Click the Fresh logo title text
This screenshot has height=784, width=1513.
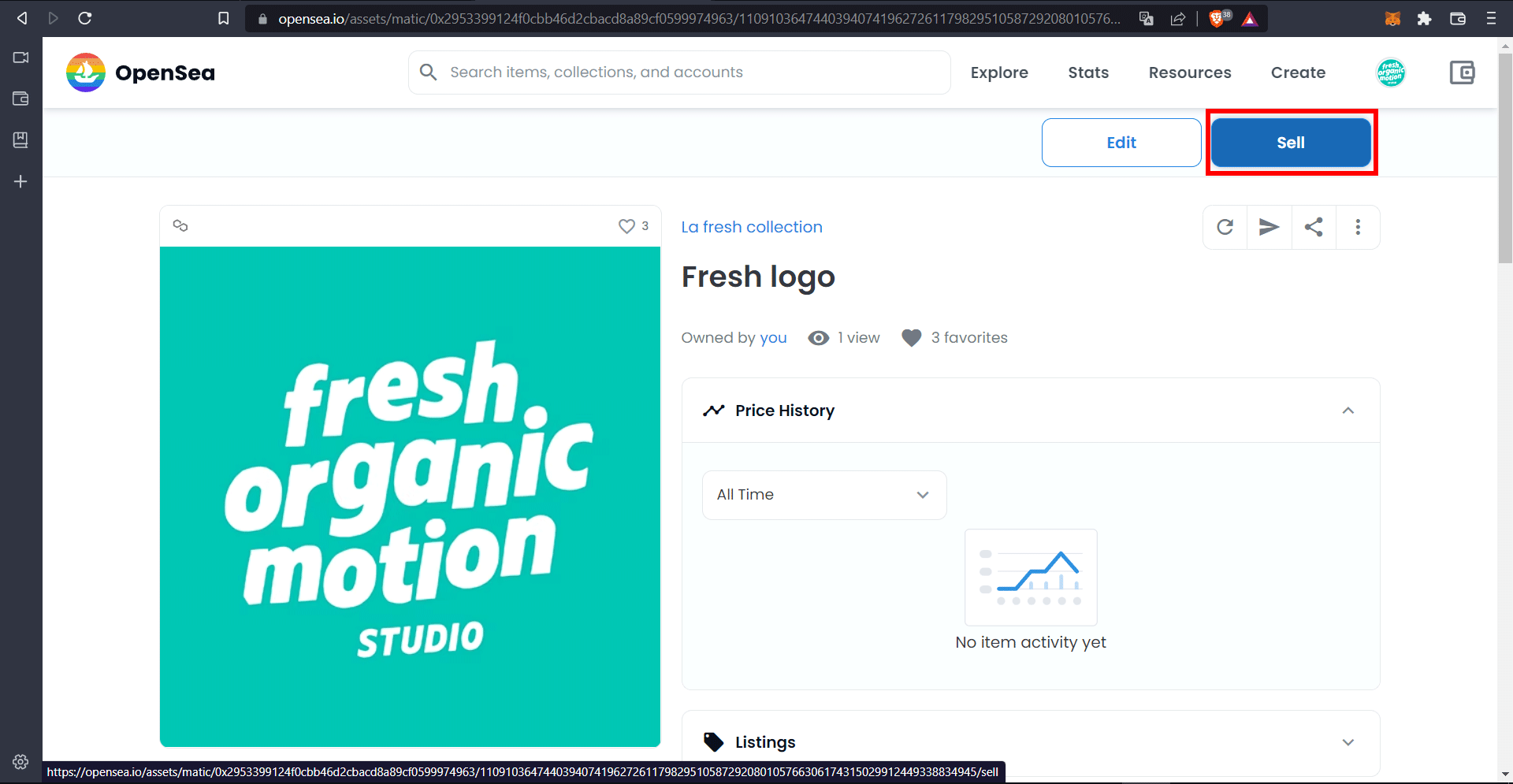pyautogui.click(x=758, y=277)
